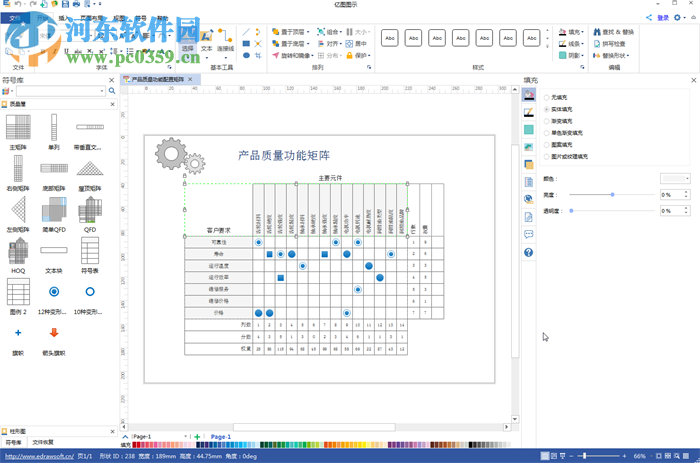Pick the rectangle shape tool
This screenshot has height=463, width=700.
(246, 44)
